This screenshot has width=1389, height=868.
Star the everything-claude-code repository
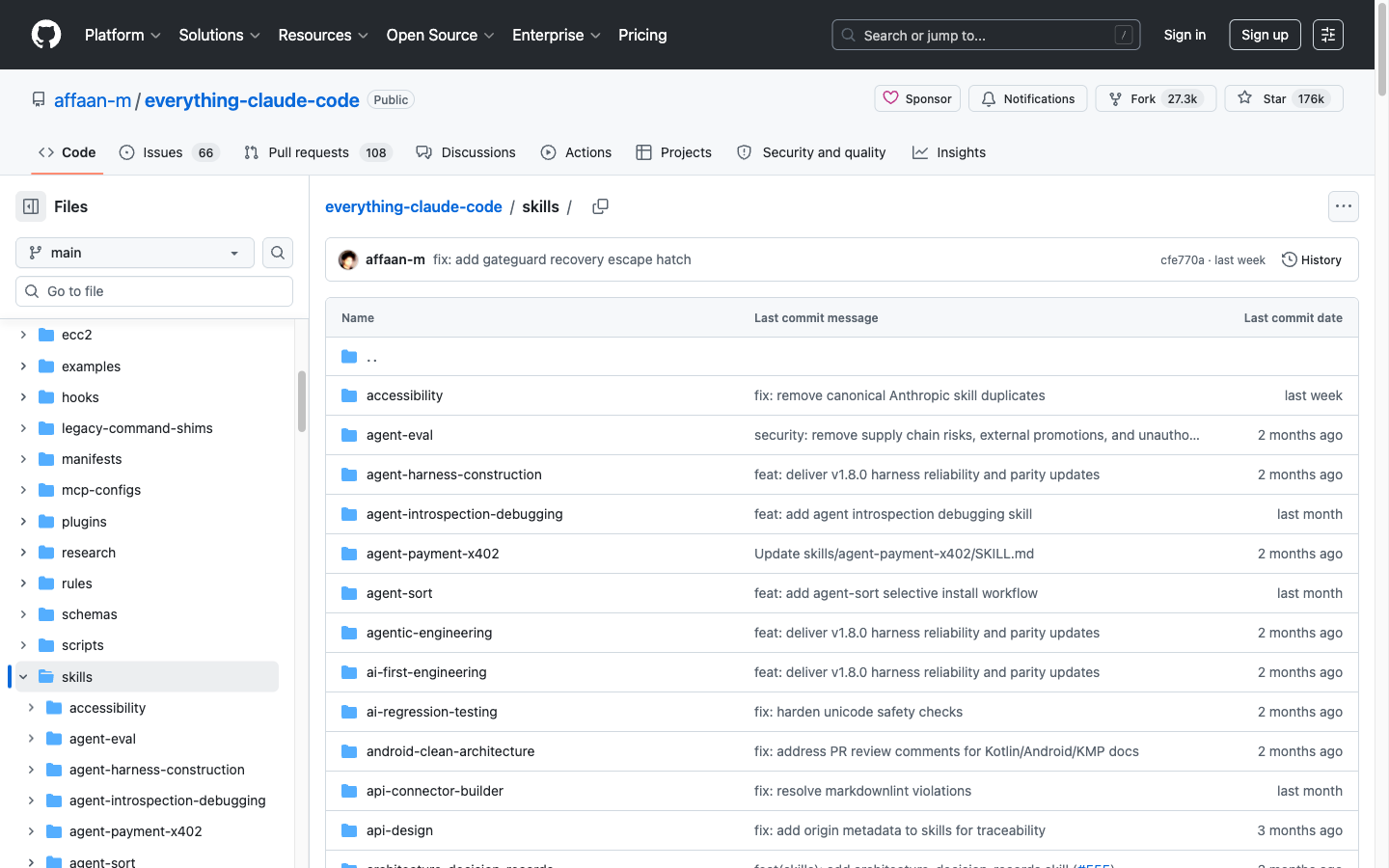tap(1284, 98)
